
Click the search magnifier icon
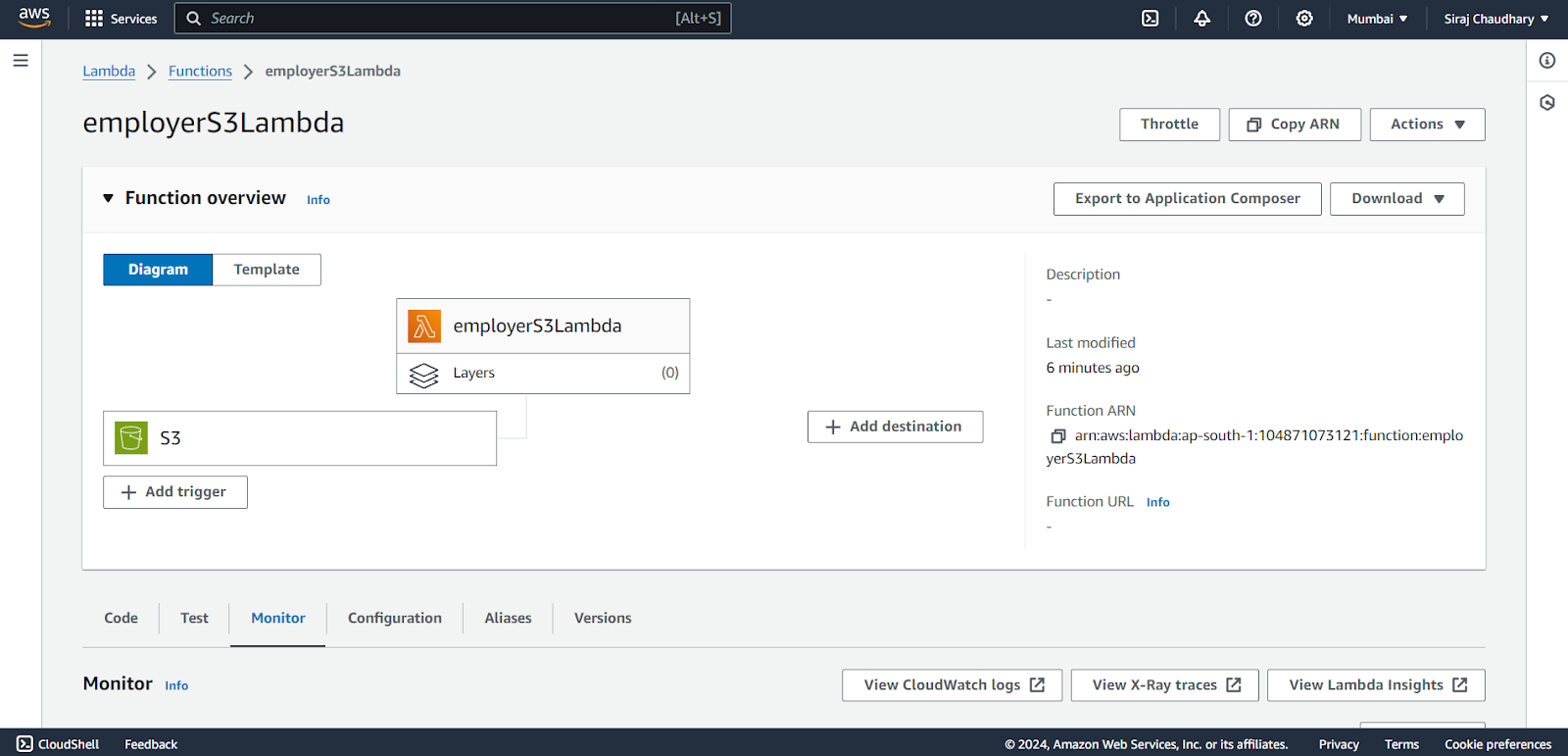[194, 19]
